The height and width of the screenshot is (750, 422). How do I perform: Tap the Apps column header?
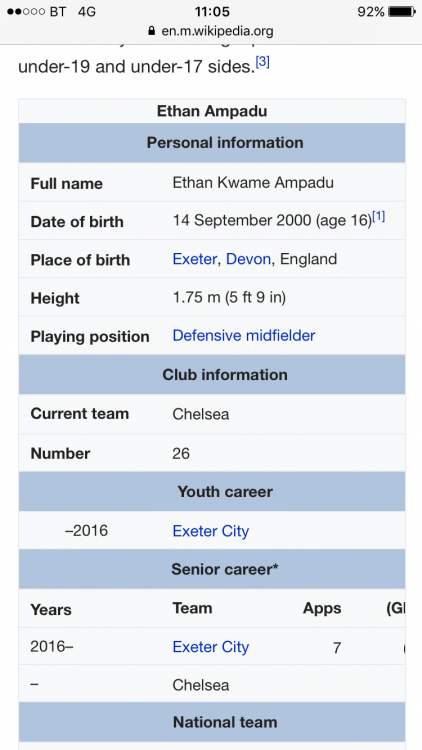coord(322,608)
